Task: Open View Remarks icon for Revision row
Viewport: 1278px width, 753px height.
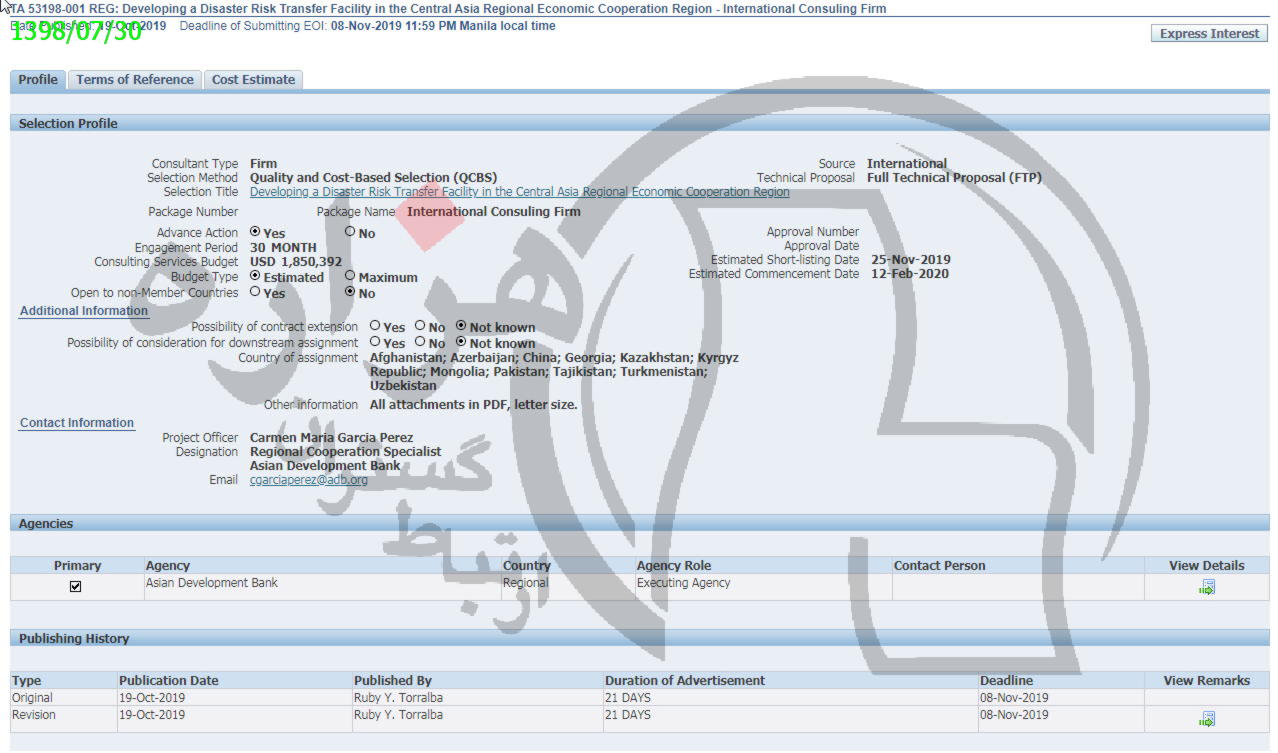Action: (1207, 719)
